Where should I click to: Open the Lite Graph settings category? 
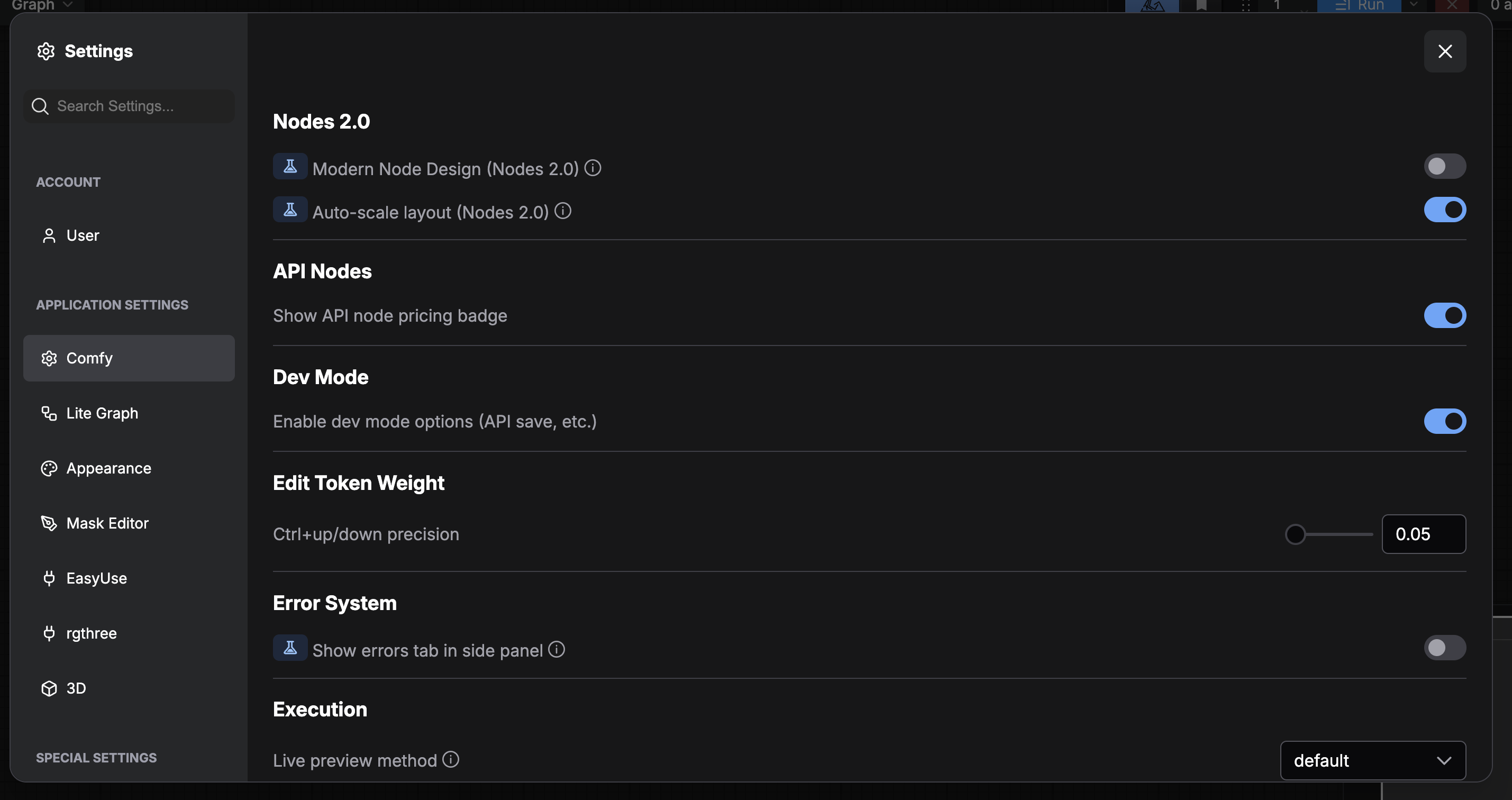click(102, 413)
